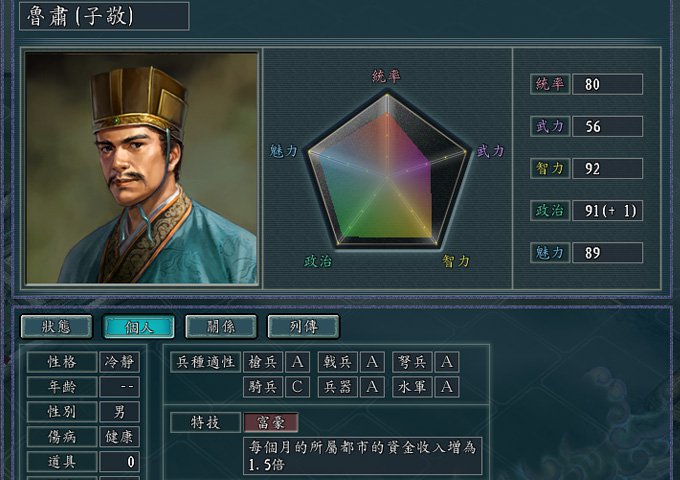
Task: Click the 槍兵 aptitude grade A
Action: coord(298,362)
